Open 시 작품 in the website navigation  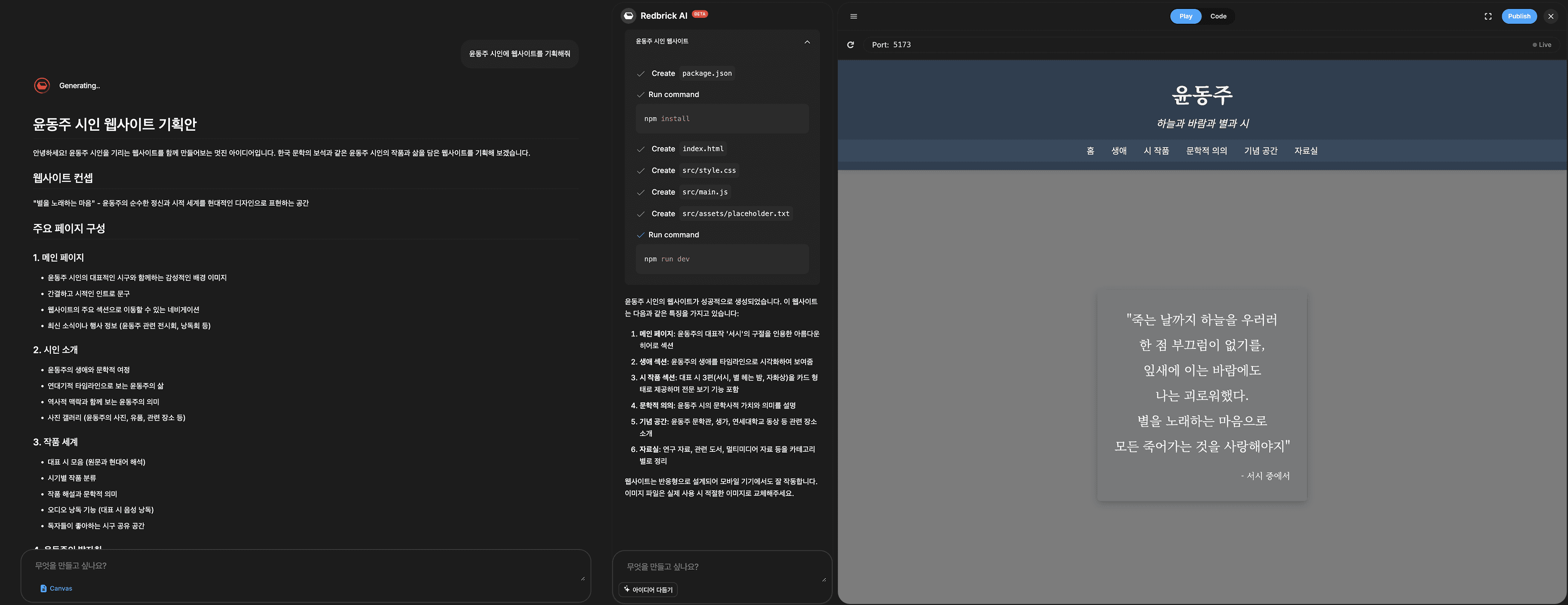click(x=1157, y=150)
